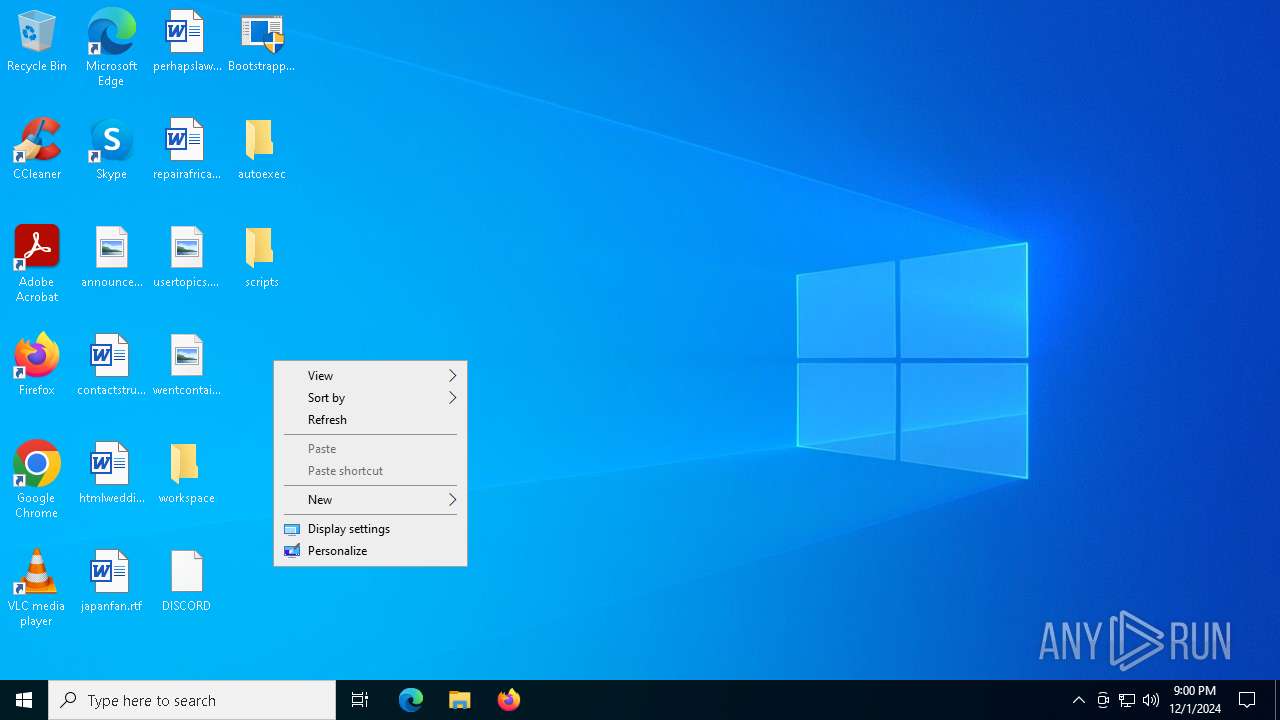Select the wentcontai image file icon
Image resolution: width=1280 pixels, height=720 pixels.
coord(187,366)
